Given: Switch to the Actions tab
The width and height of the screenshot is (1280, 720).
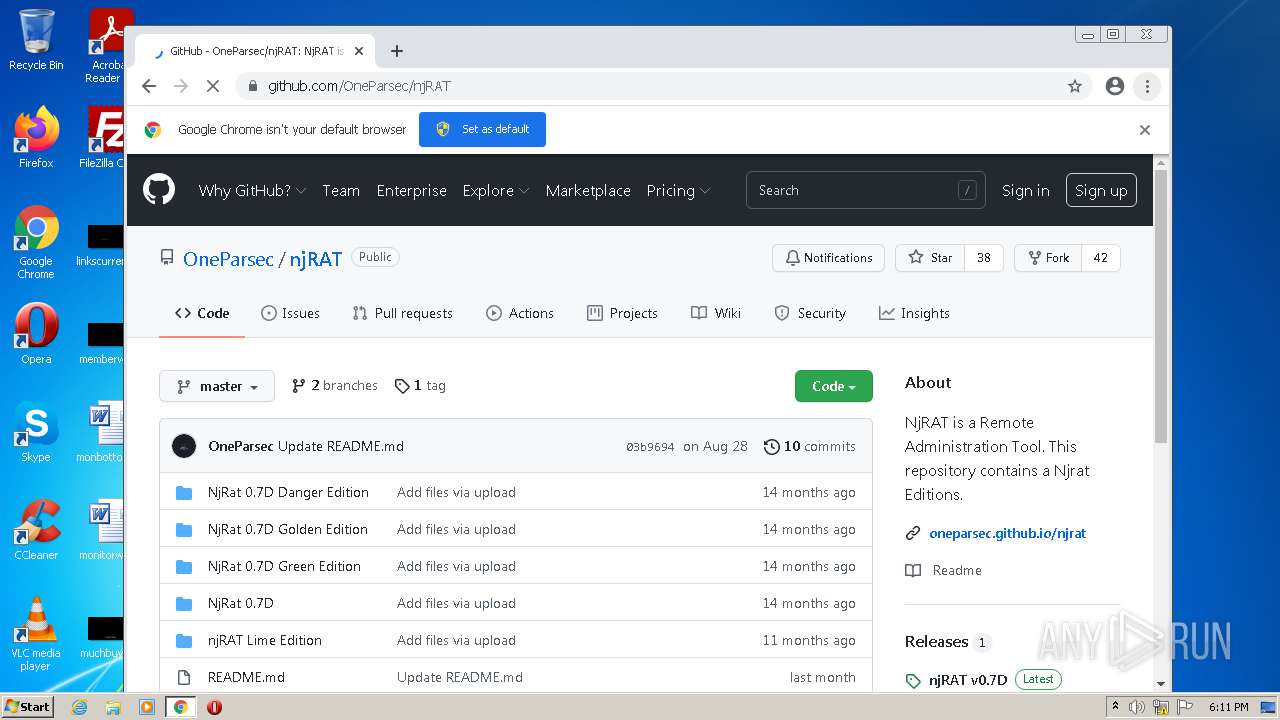Looking at the screenshot, I should (520, 313).
